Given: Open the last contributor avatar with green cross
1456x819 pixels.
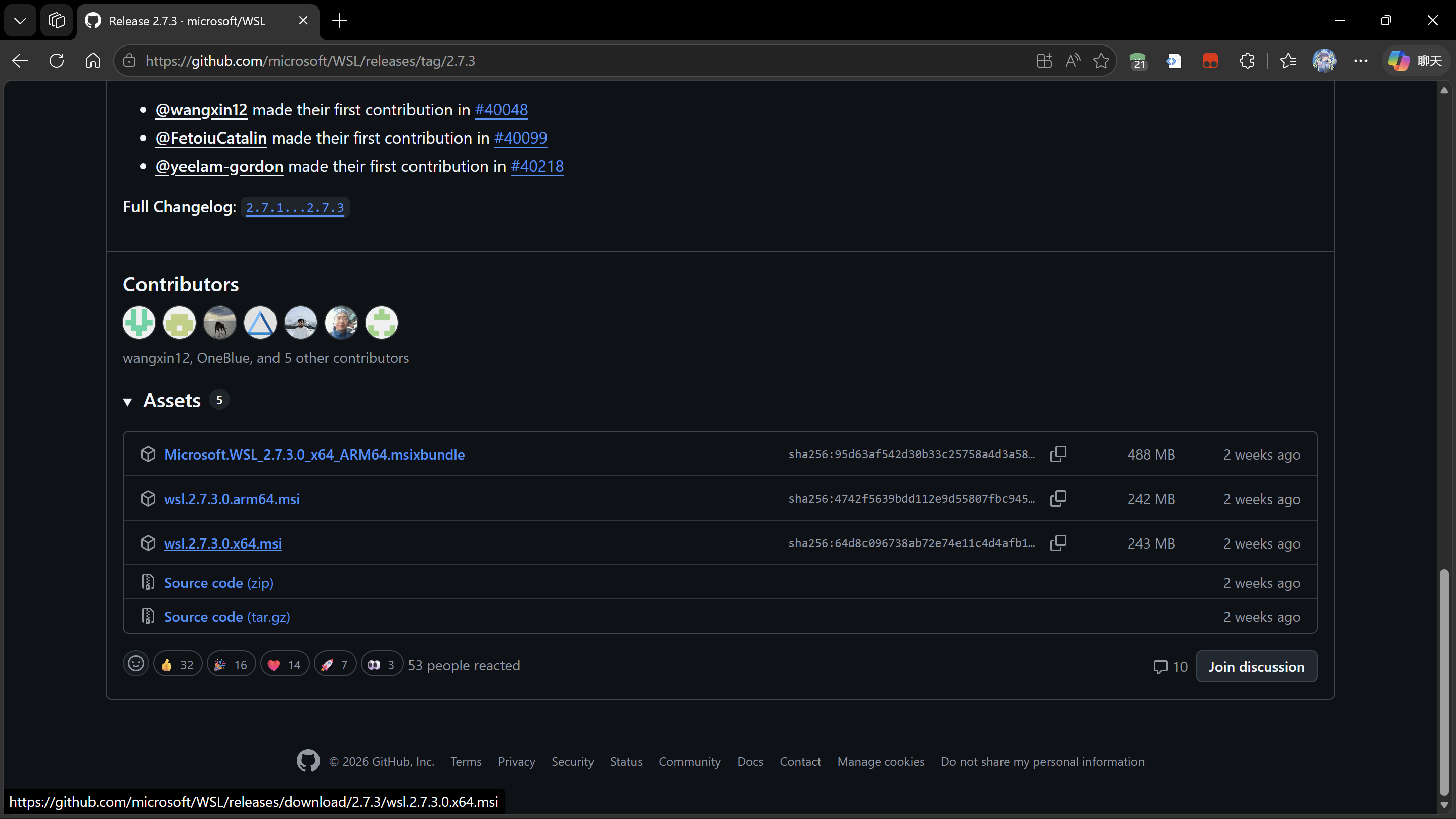Looking at the screenshot, I should coord(382,323).
